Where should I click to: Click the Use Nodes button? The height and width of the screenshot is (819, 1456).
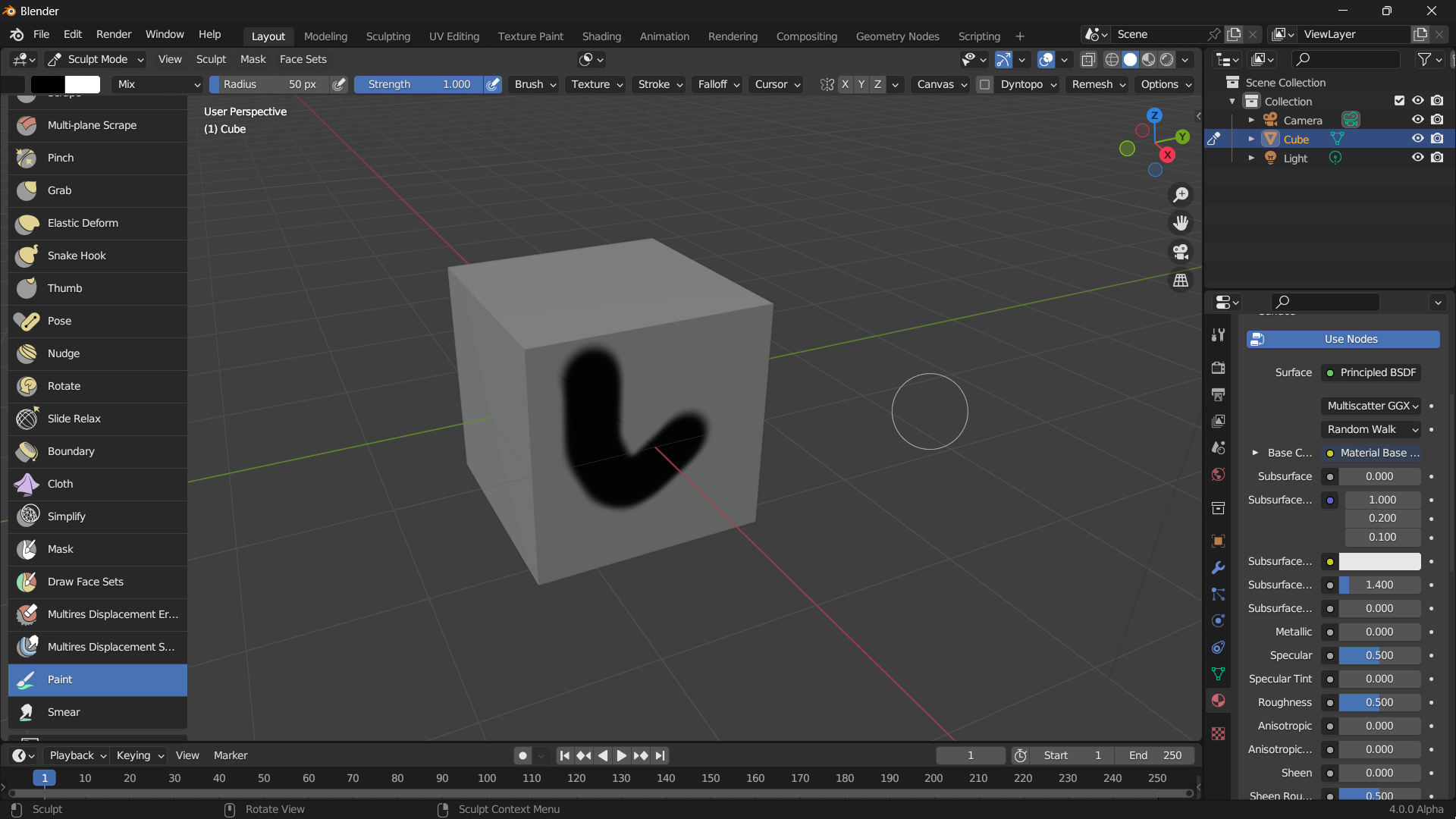[x=1343, y=339]
